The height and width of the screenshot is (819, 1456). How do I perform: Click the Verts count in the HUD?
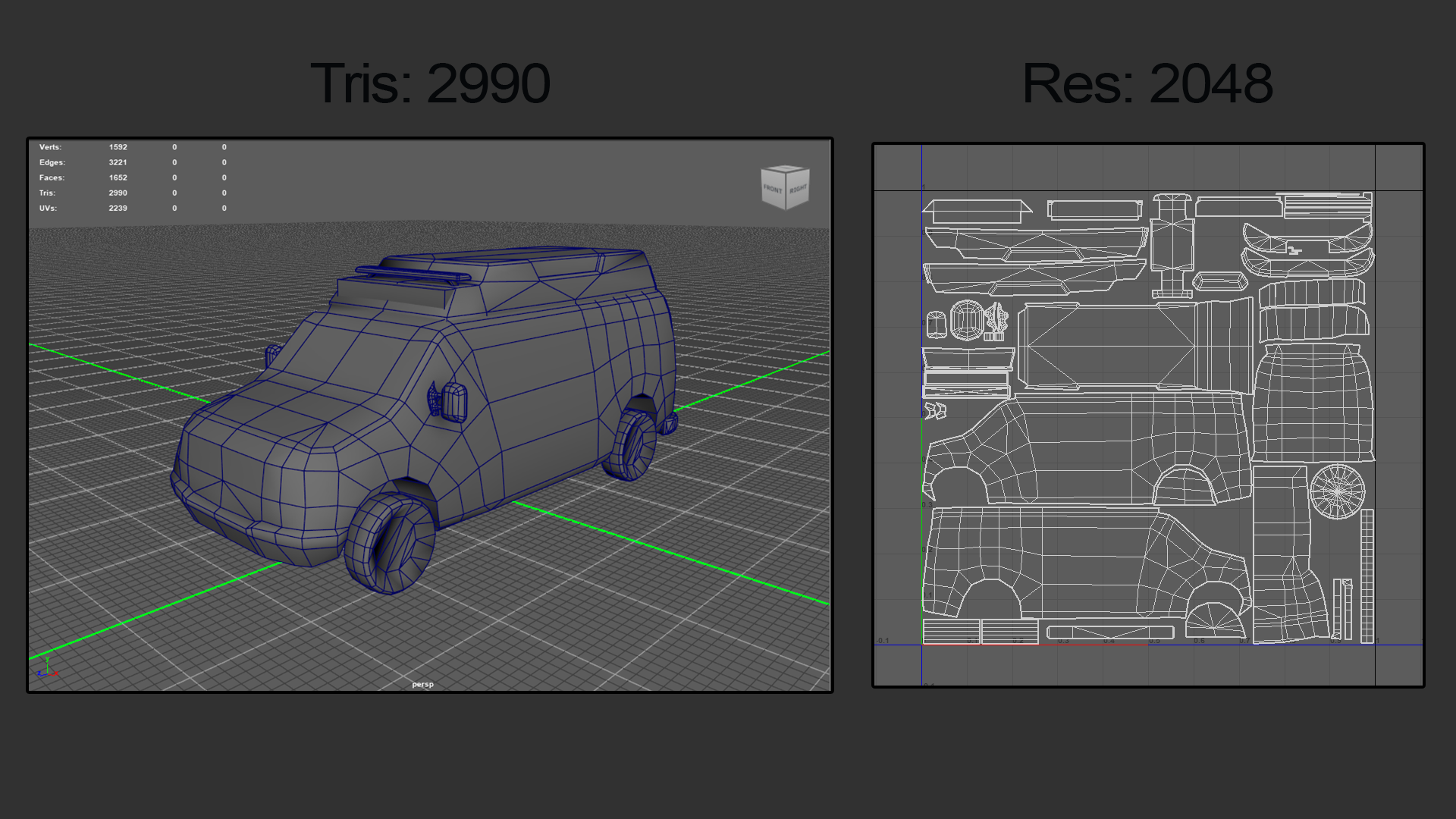click(x=118, y=147)
